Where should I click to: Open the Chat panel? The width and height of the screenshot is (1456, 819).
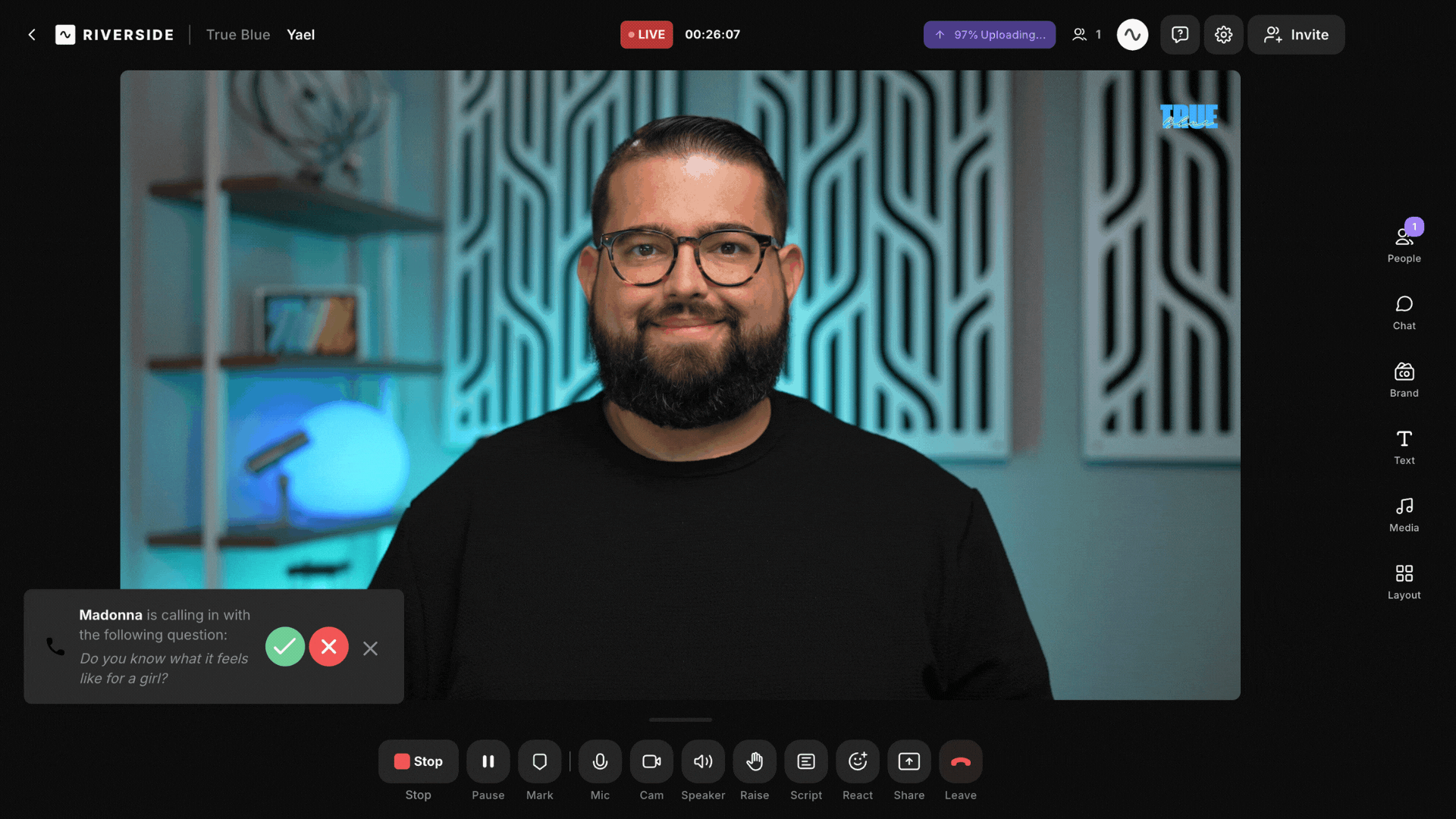tap(1404, 312)
